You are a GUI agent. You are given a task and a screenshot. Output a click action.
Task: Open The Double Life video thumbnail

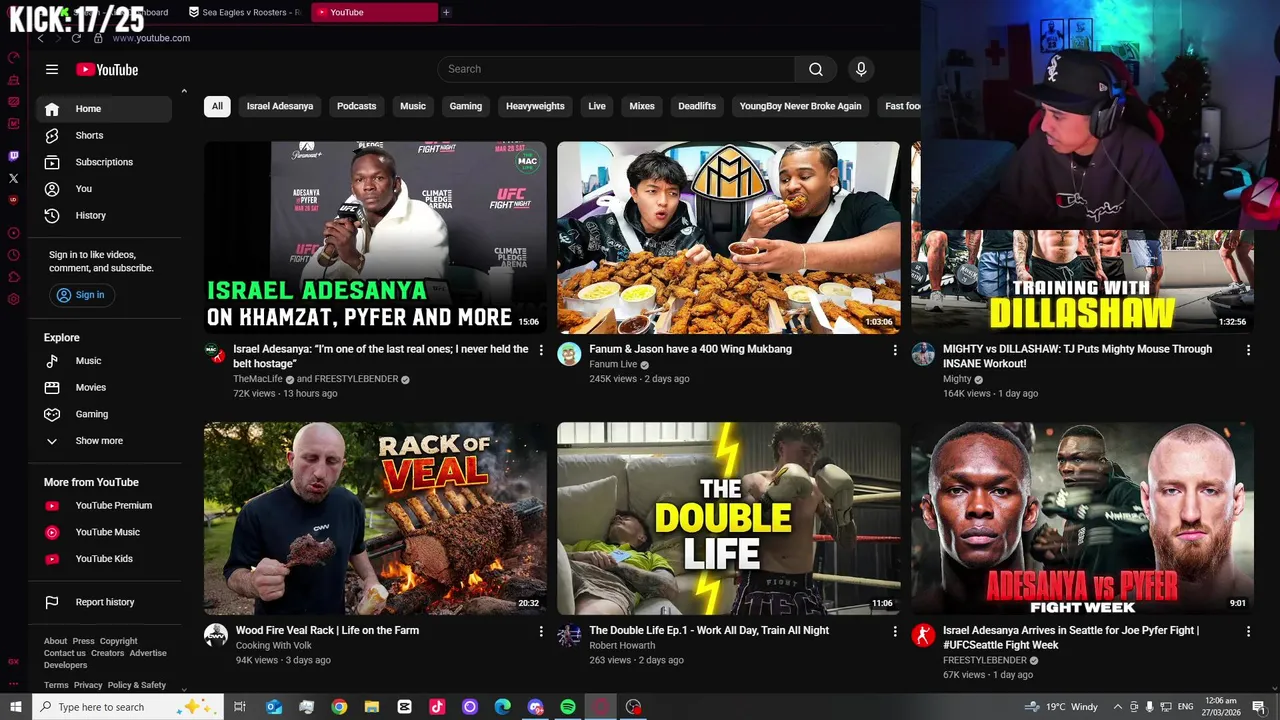click(x=728, y=518)
